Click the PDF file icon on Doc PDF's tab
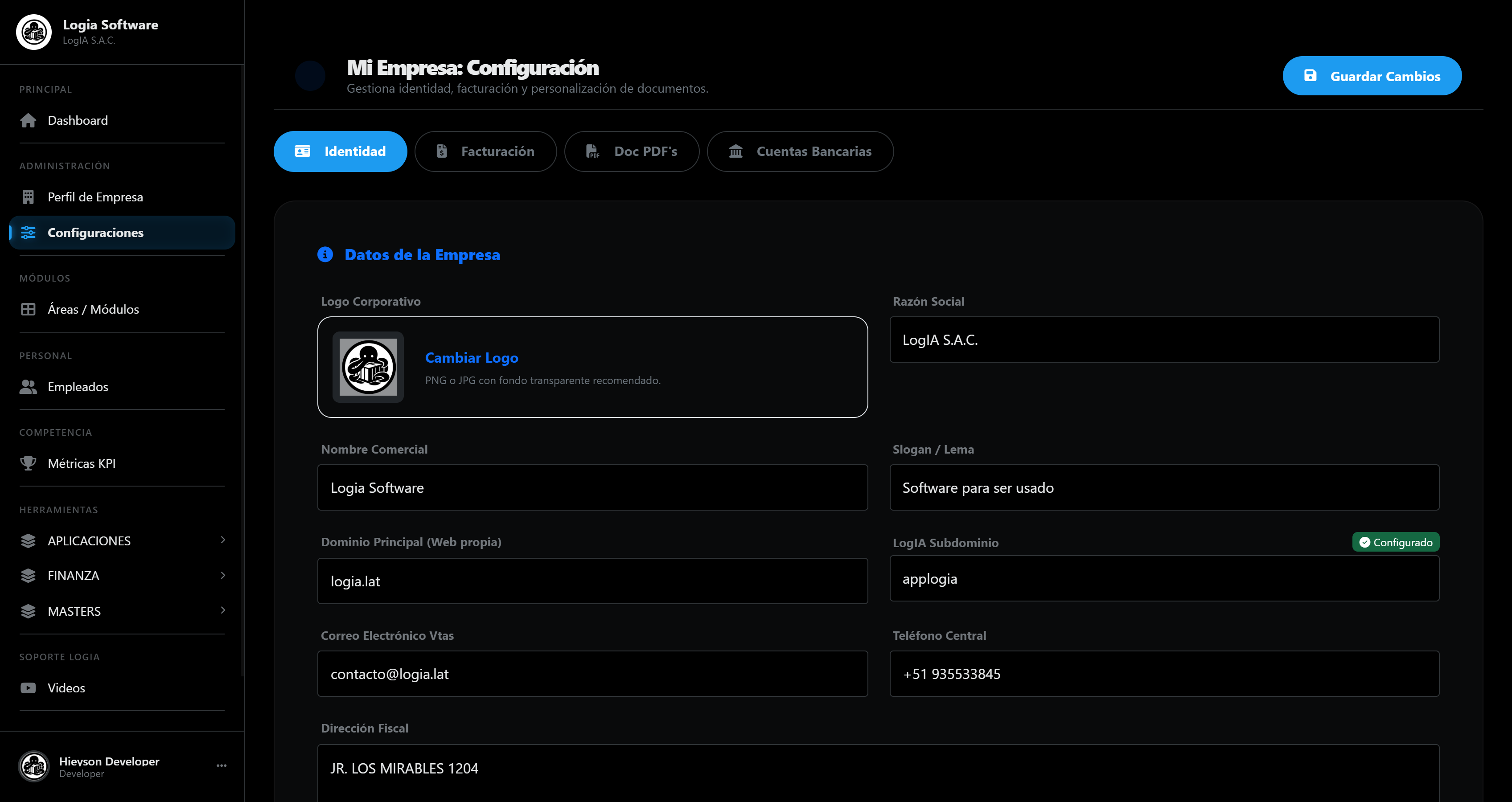This screenshot has height=802, width=1512. coord(593,151)
